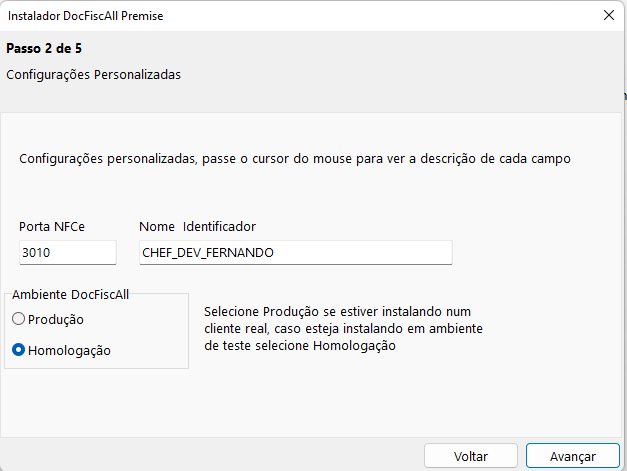Image resolution: width=627 pixels, height=471 pixels.
Task: Focus the Nome Identificador text field
Action: point(296,253)
